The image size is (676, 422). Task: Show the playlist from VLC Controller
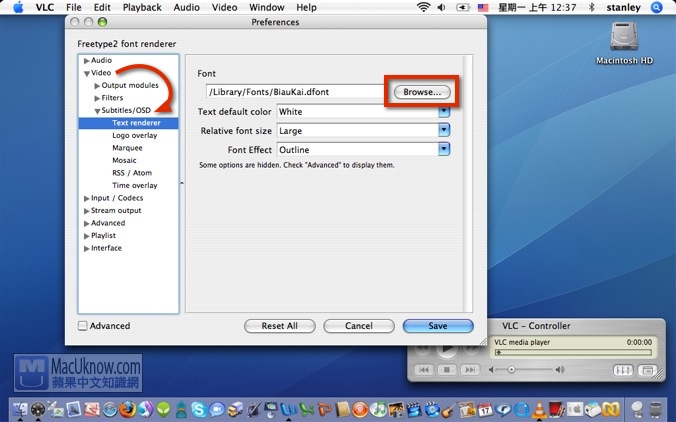point(648,370)
